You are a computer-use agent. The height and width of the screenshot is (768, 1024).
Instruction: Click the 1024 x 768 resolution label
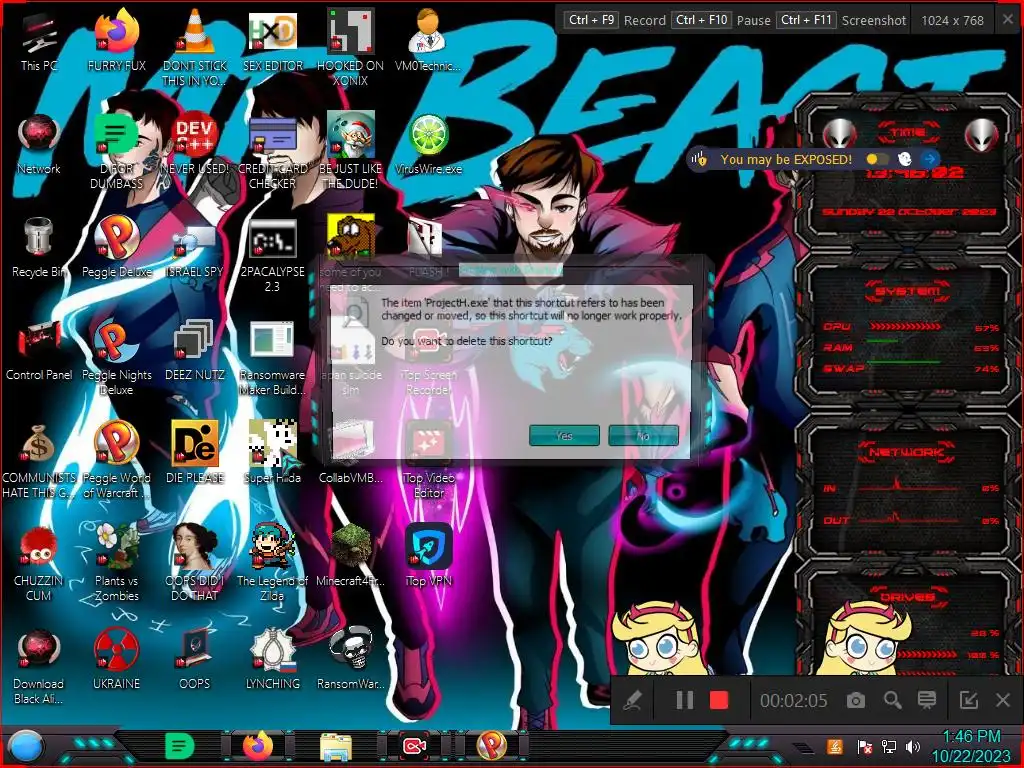[952, 20]
